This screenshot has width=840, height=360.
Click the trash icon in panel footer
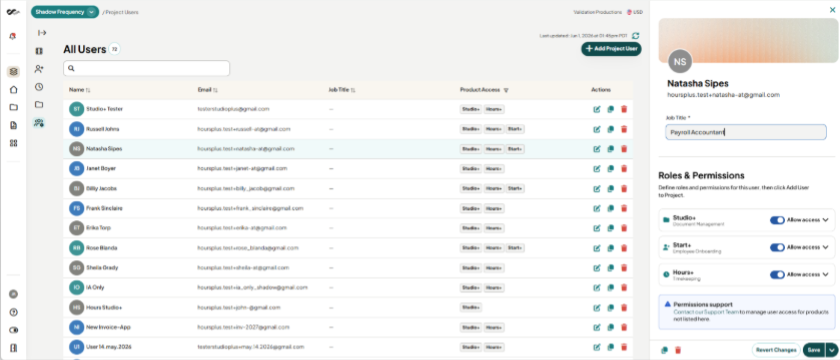678,350
